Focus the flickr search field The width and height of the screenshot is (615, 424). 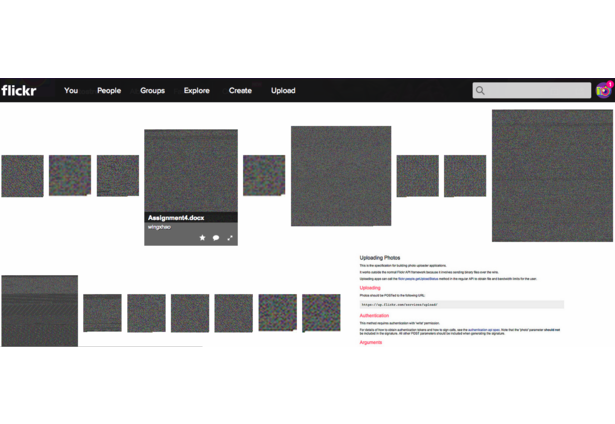(x=531, y=91)
